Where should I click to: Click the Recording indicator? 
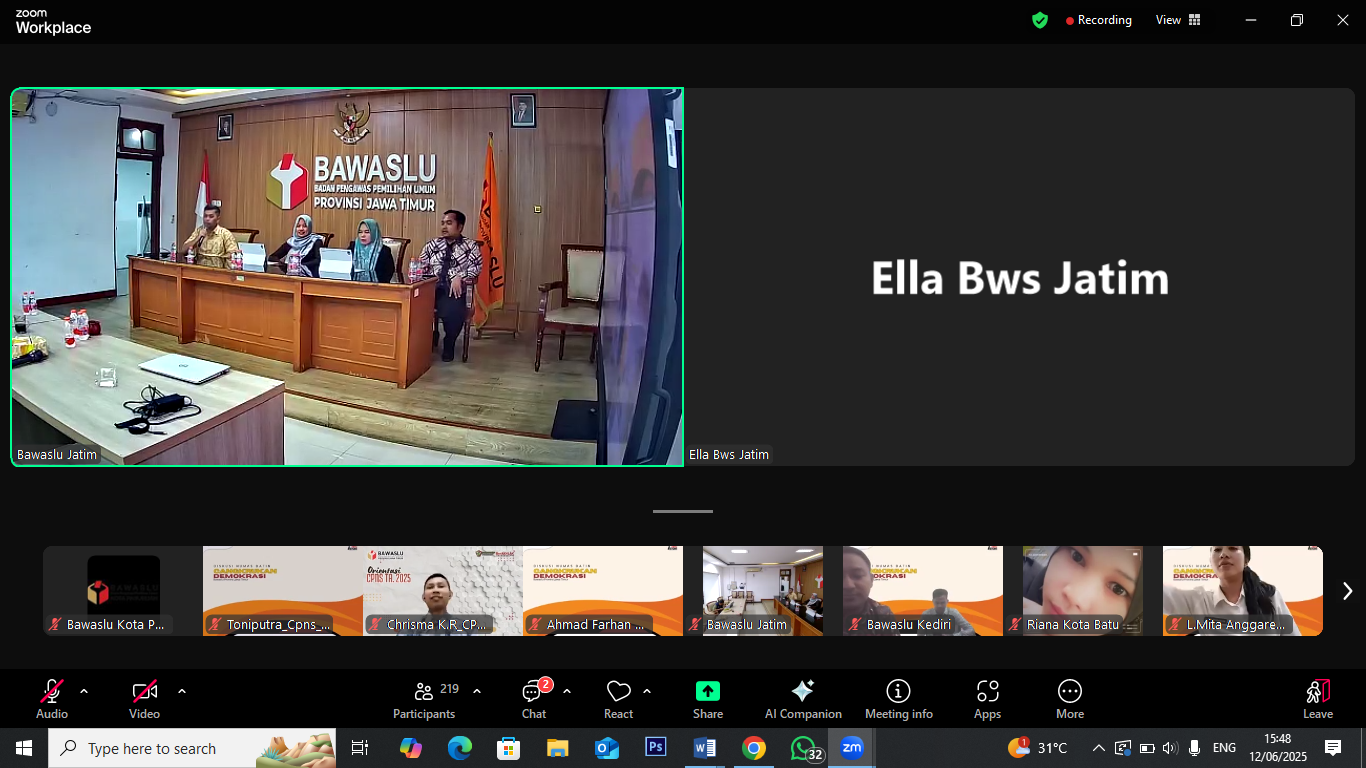[x=1098, y=20]
